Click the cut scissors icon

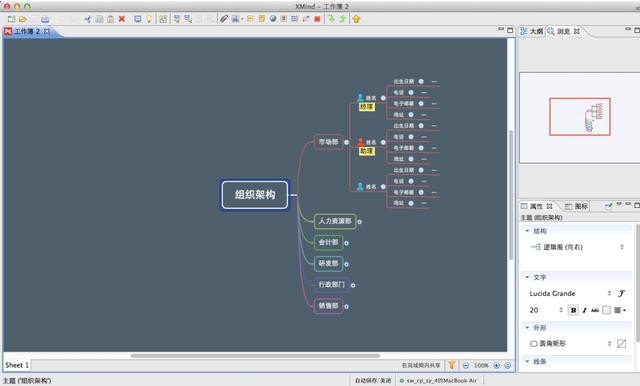[88, 19]
